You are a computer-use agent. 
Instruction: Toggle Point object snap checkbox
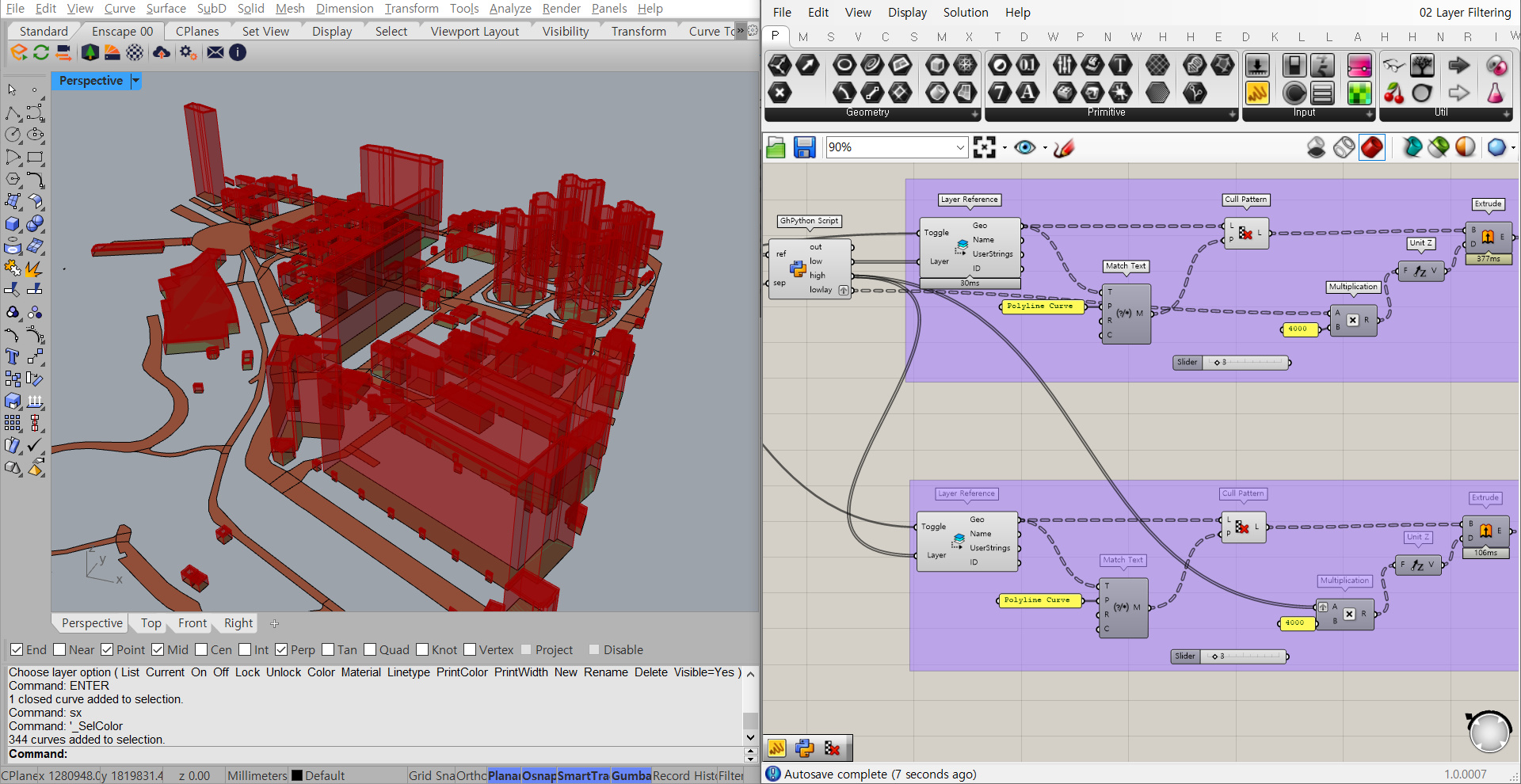point(107,649)
